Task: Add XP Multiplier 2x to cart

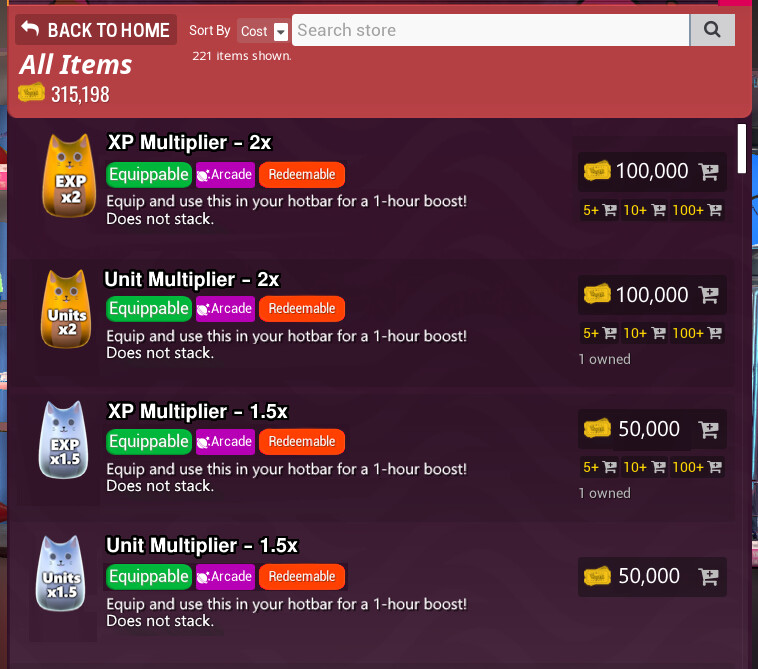Action: tap(709, 172)
